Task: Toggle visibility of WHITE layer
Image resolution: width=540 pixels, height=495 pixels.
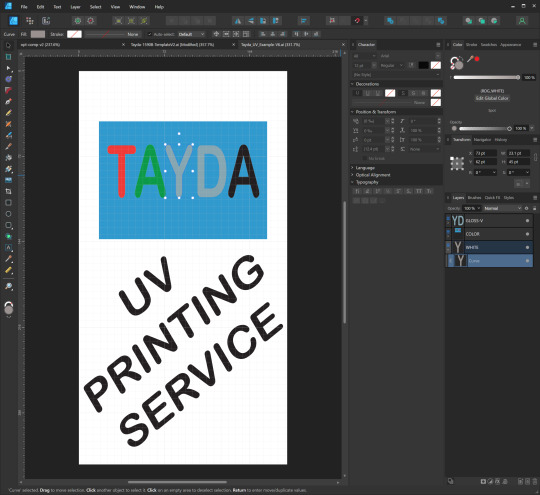Action: pyautogui.click(x=527, y=247)
